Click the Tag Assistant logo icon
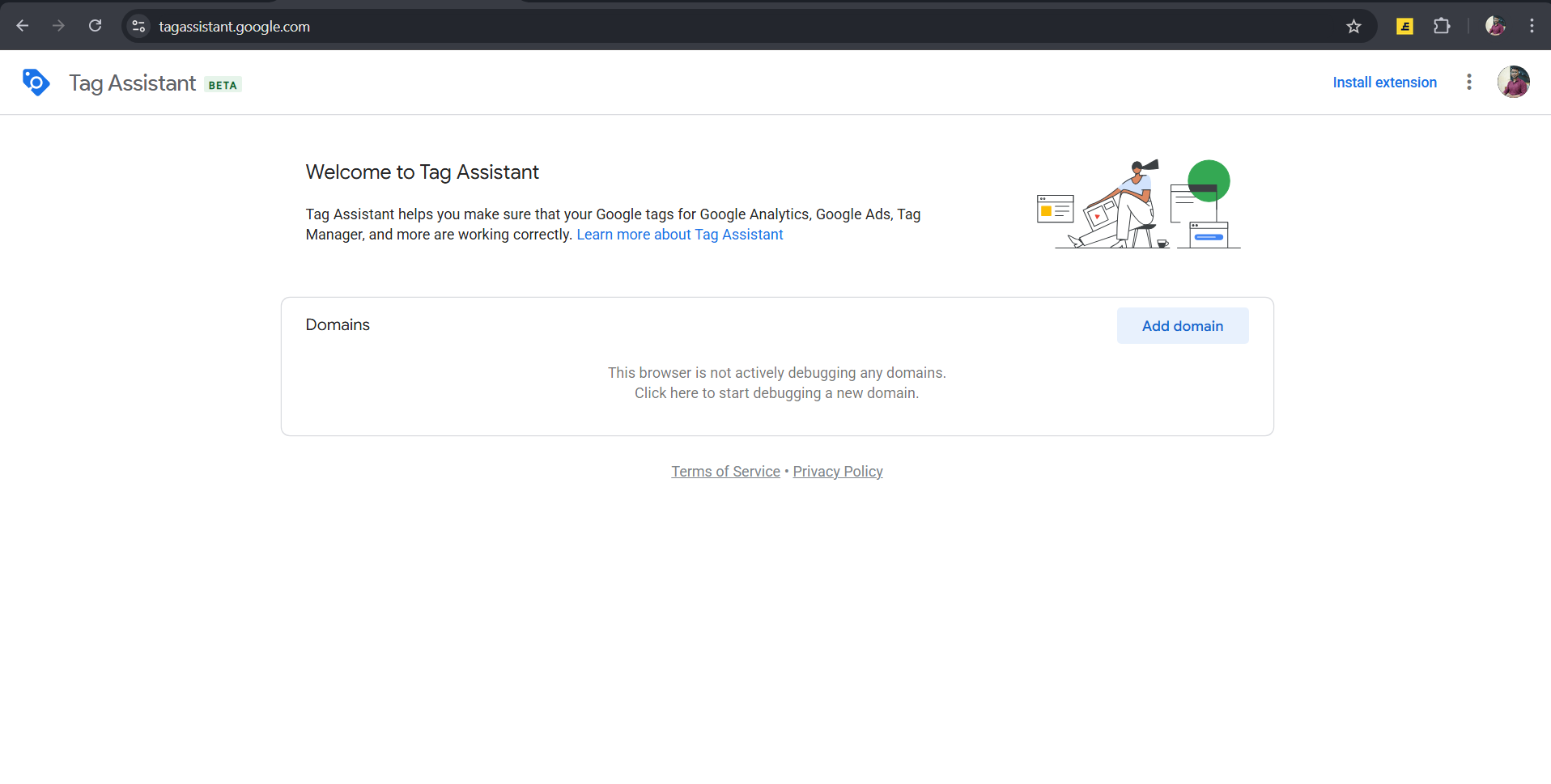 pos(36,83)
